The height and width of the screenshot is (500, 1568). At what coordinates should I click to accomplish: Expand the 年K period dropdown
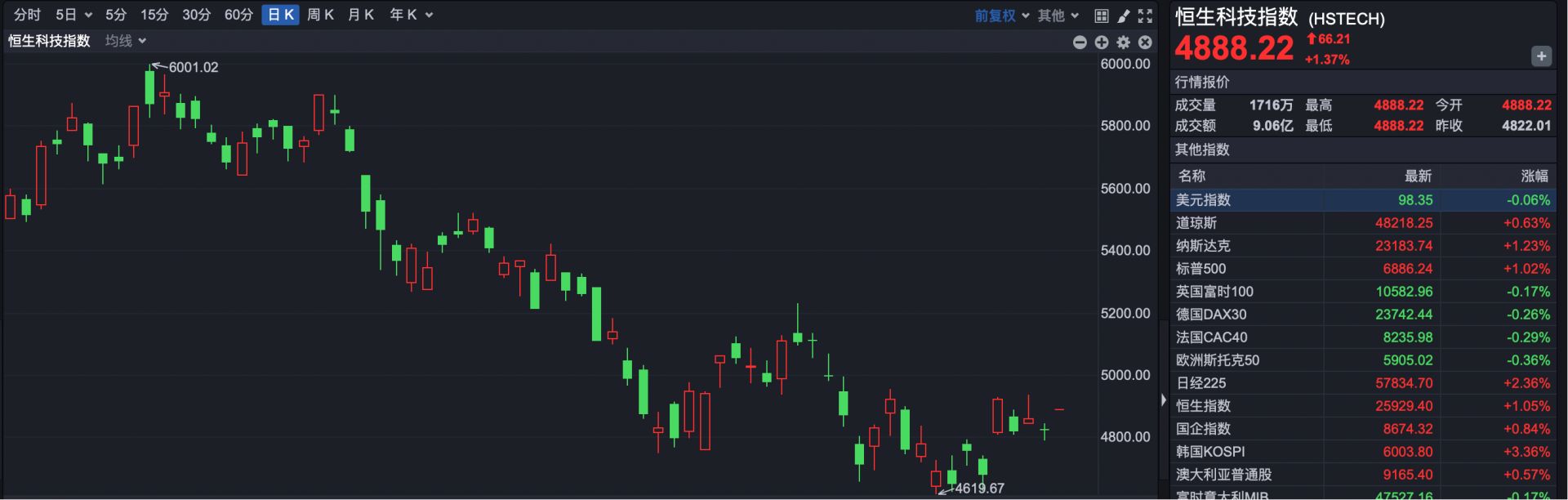(x=411, y=15)
